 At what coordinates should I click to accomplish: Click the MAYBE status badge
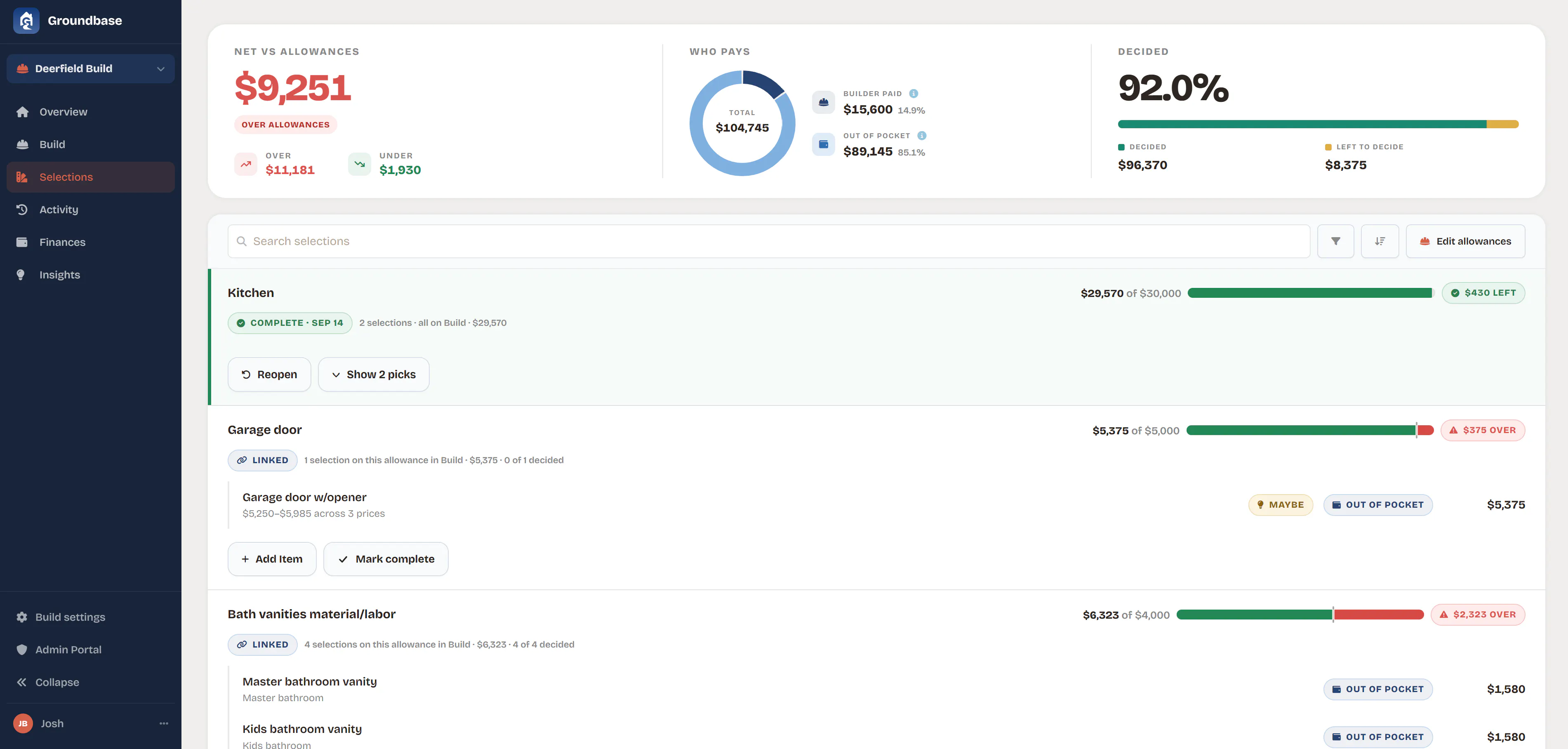click(1281, 505)
